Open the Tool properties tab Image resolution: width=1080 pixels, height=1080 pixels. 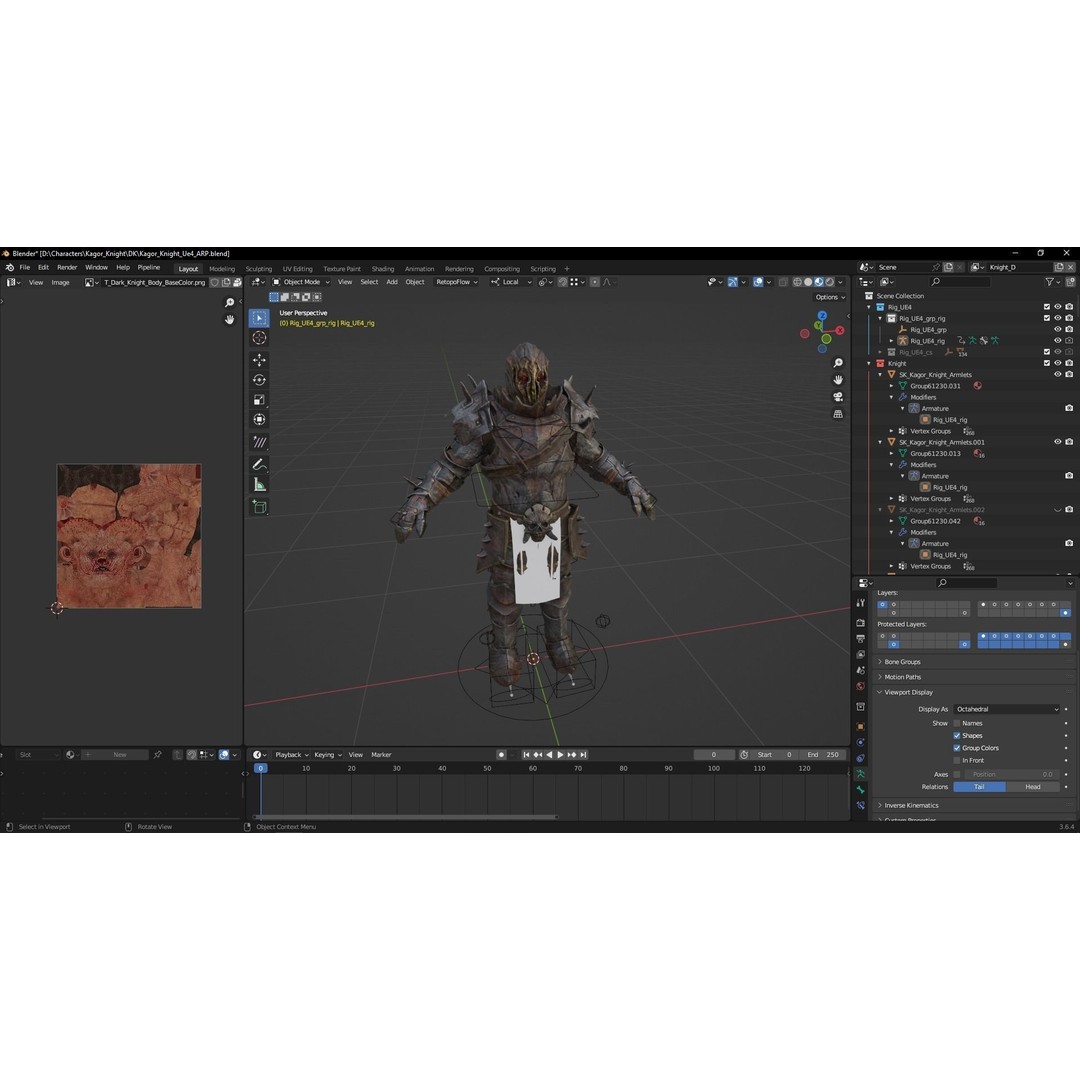coord(860,603)
